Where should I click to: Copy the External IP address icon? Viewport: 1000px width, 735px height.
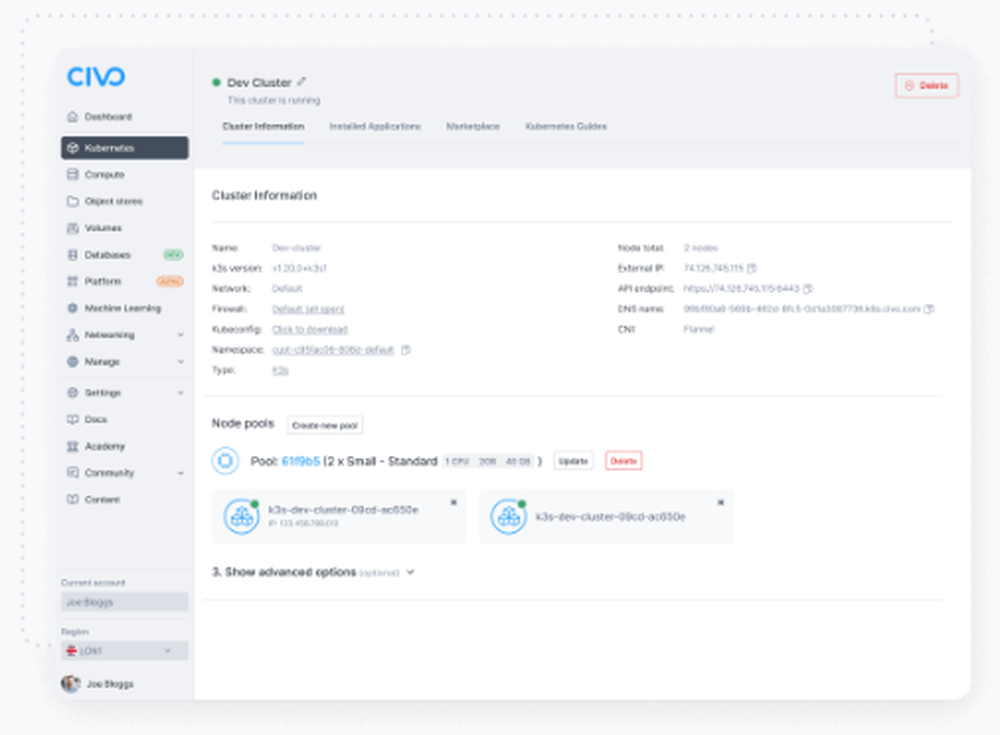752,268
